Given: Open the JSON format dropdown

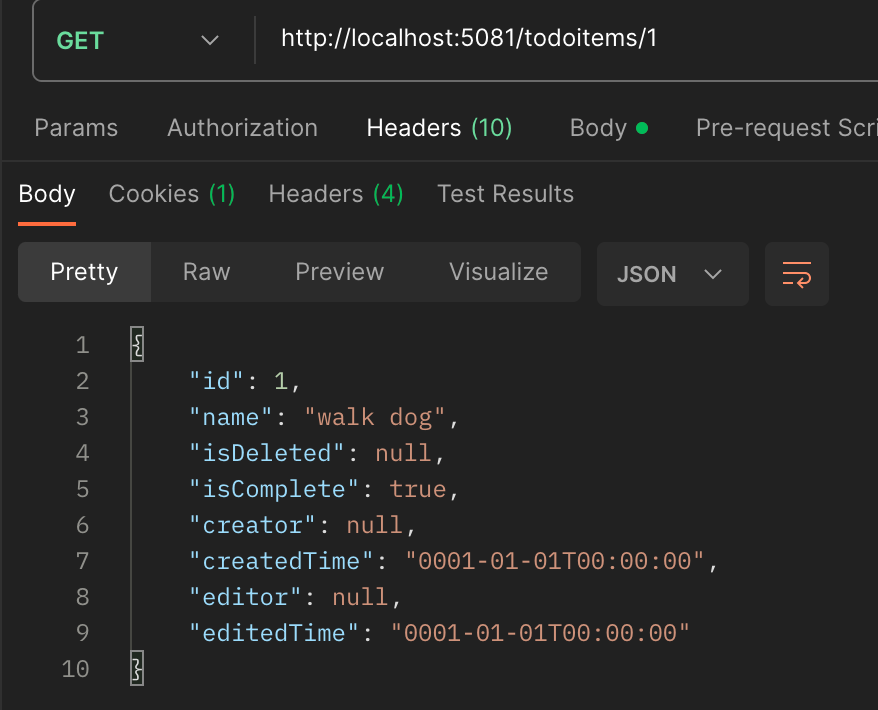Looking at the screenshot, I should coord(672,274).
